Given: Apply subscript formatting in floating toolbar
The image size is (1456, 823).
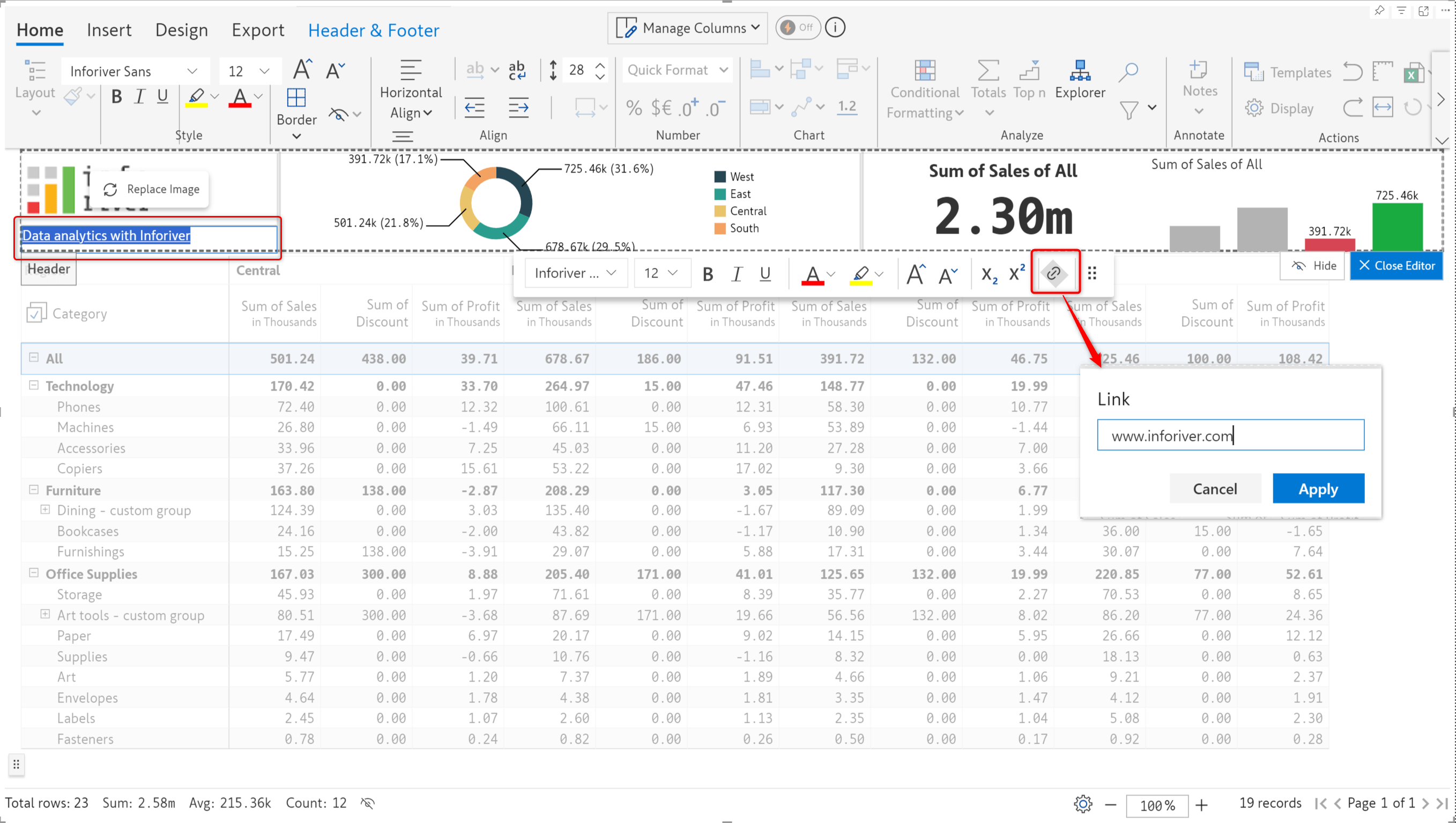Looking at the screenshot, I should (989, 274).
